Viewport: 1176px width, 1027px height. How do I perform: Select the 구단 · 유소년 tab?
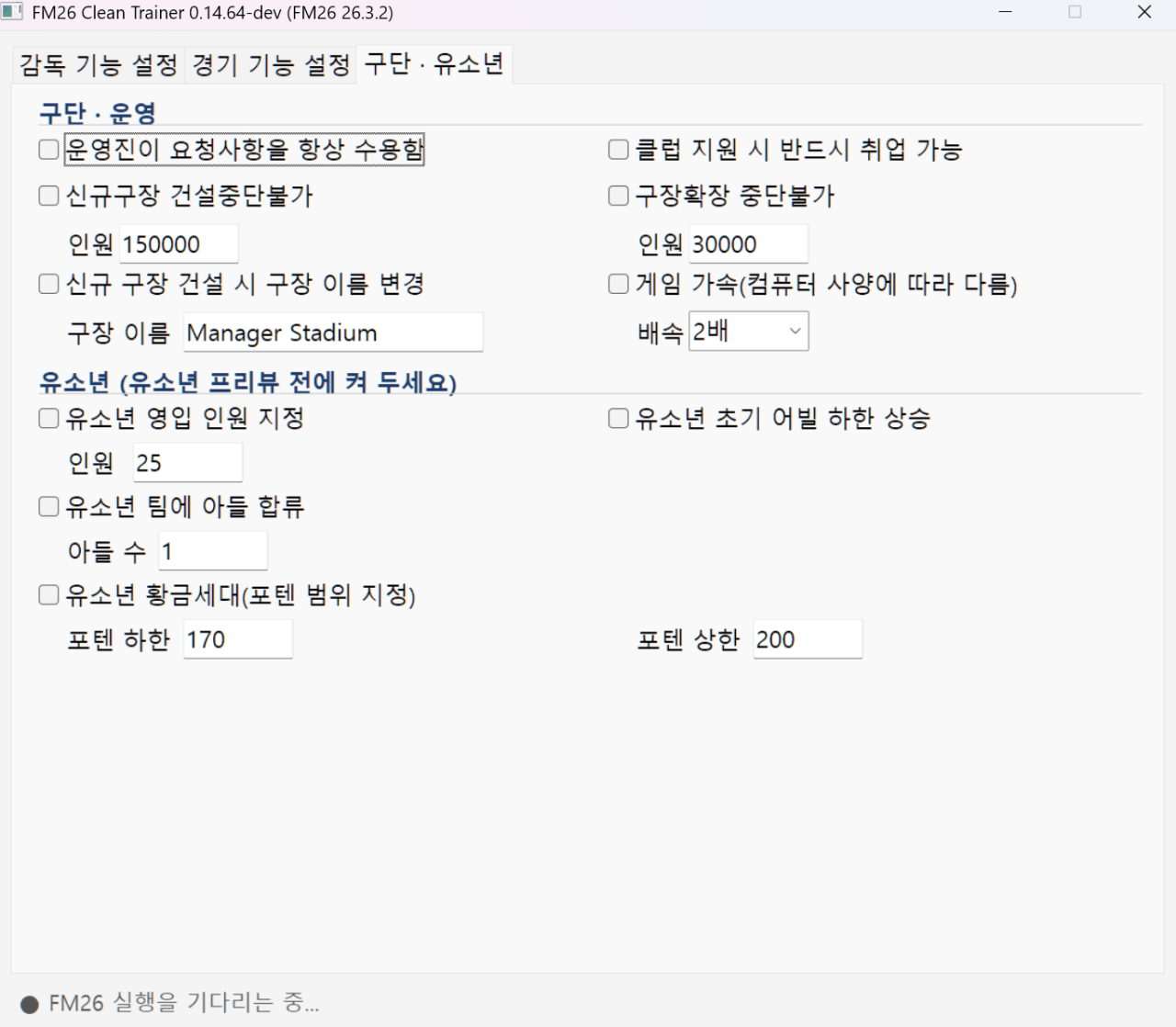[x=435, y=63]
